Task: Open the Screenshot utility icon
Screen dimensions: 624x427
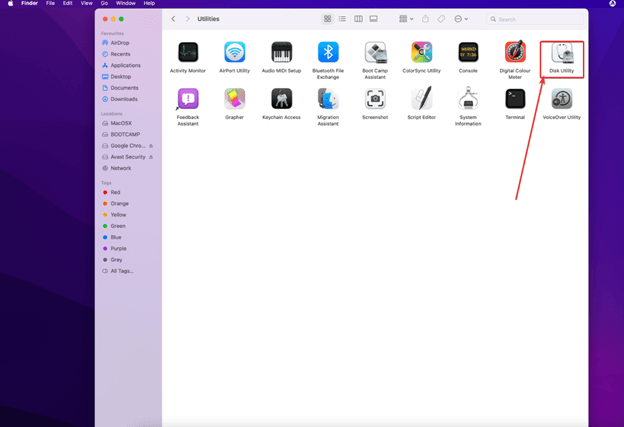Action: click(375, 99)
